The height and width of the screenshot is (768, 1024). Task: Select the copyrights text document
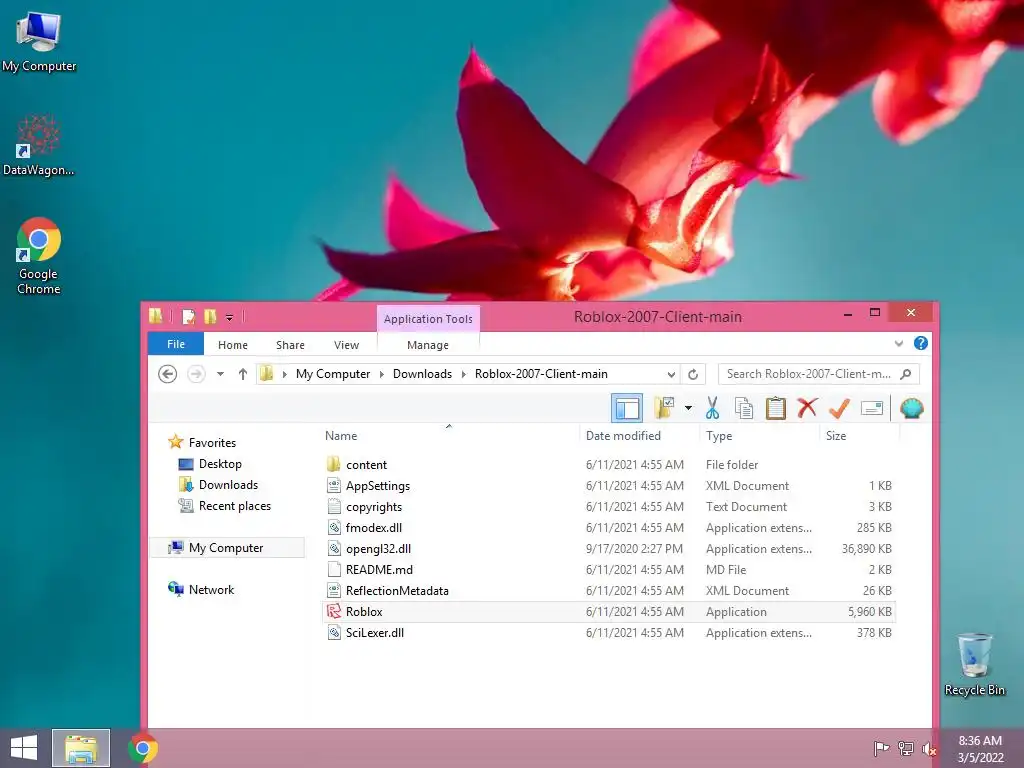tap(609, 506)
